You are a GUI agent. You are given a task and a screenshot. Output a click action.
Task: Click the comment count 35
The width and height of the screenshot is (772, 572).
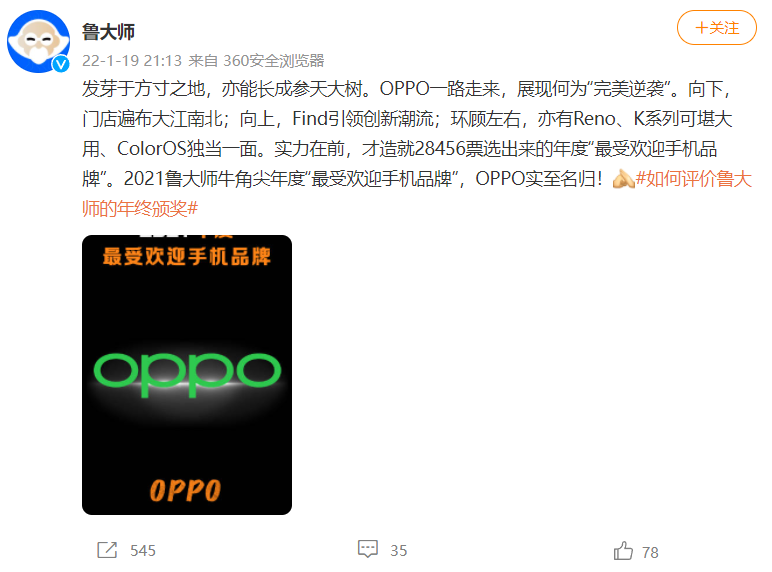click(399, 550)
